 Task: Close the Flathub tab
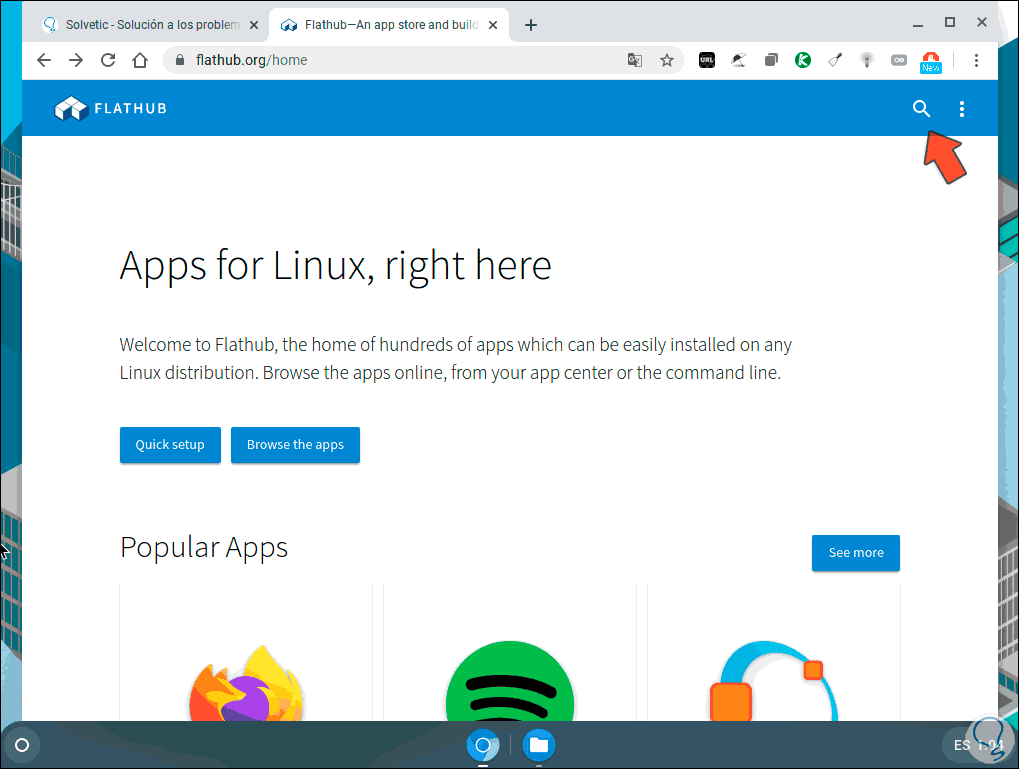(x=493, y=25)
